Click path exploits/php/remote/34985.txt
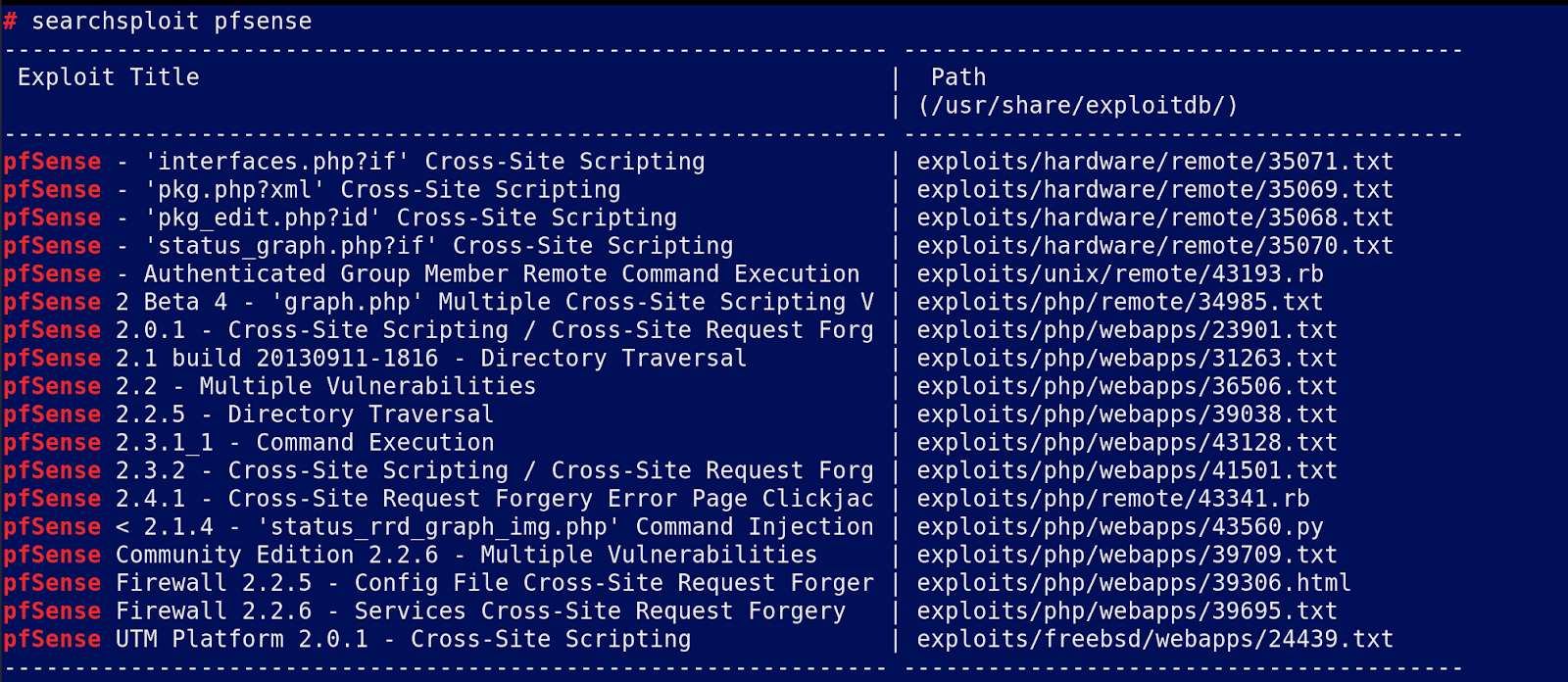The width and height of the screenshot is (1568, 682). click(1120, 303)
